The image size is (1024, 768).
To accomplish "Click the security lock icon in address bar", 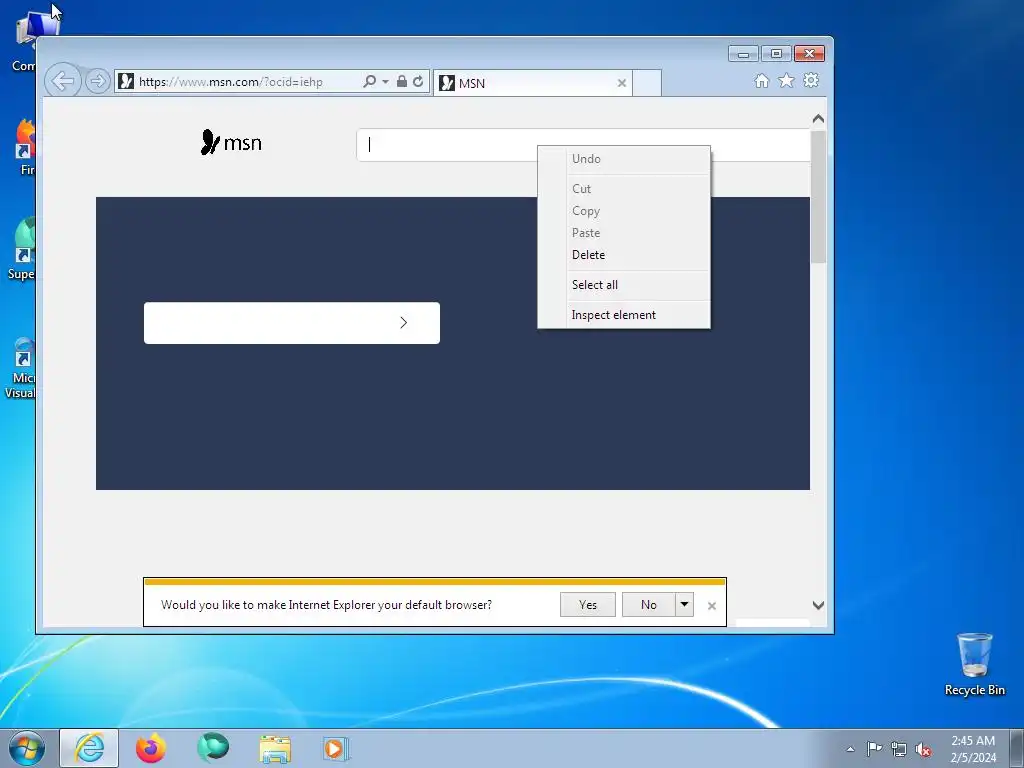I will (402, 81).
